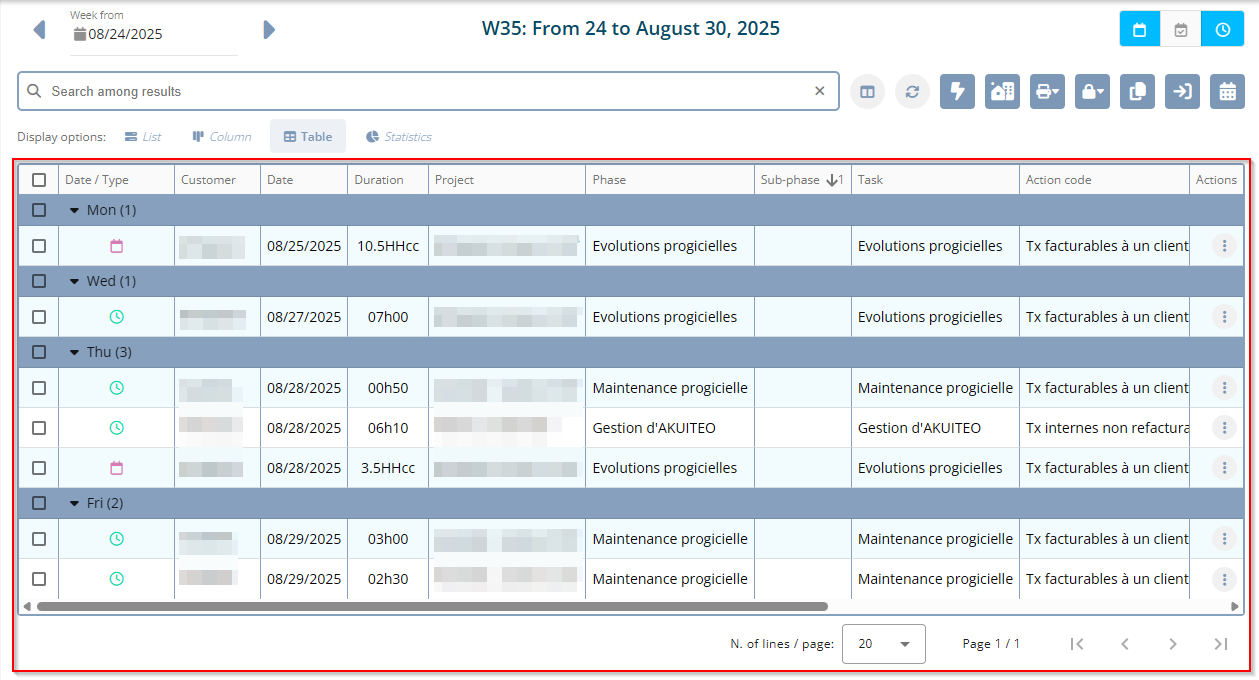The width and height of the screenshot is (1259, 680).
Task: Go to the next week arrow
Action: point(268,30)
